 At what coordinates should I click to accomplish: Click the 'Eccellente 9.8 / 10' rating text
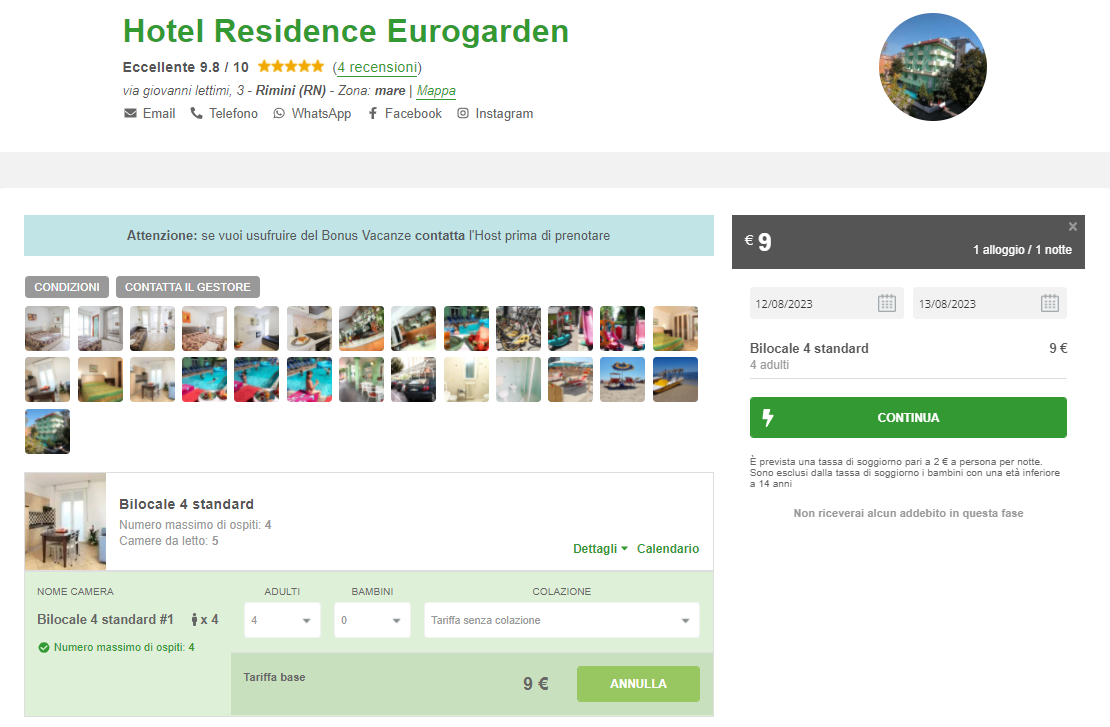click(185, 67)
